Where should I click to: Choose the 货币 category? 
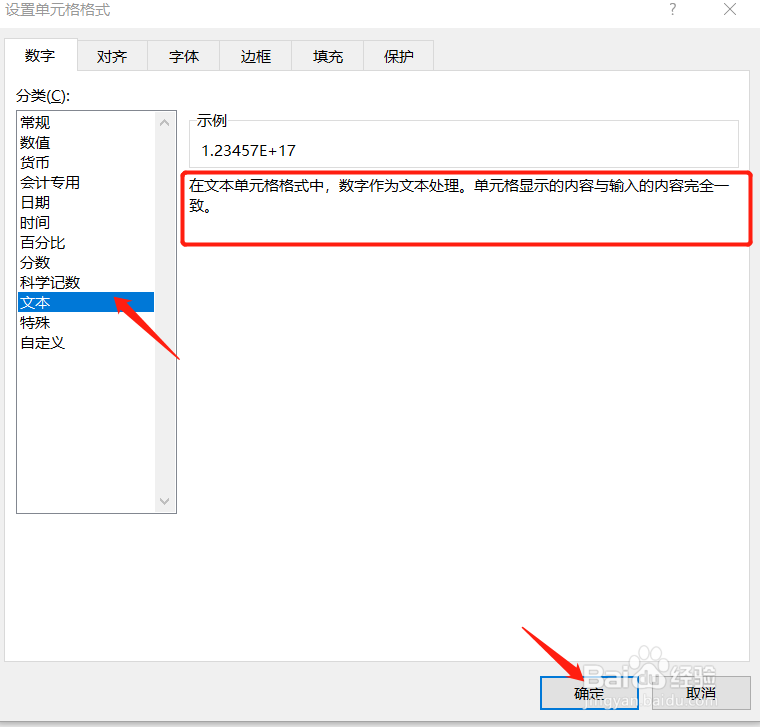coord(86,162)
